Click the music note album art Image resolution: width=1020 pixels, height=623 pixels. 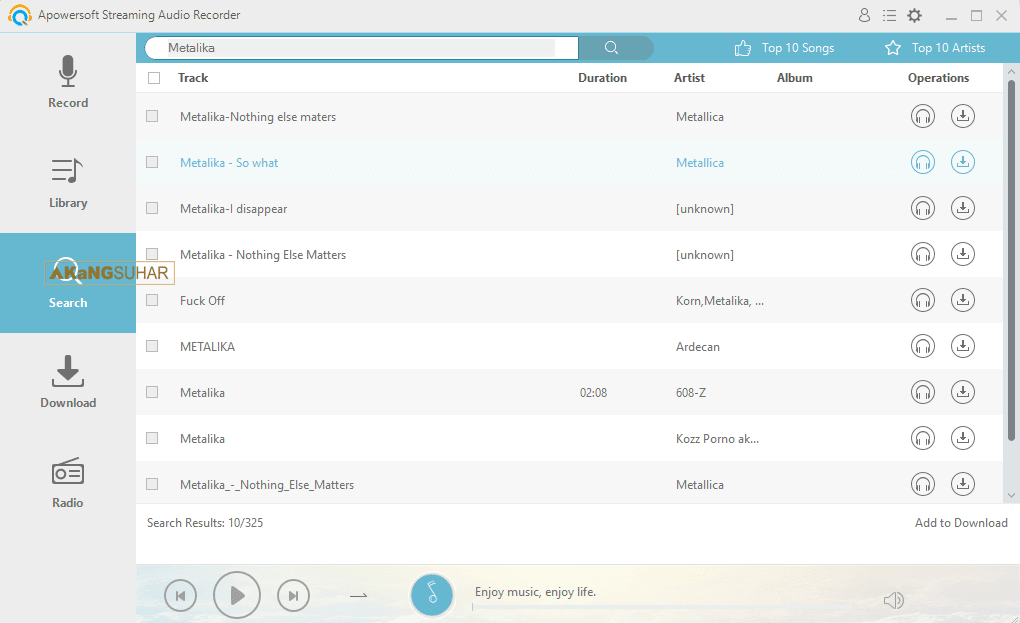tap(431, 594)
